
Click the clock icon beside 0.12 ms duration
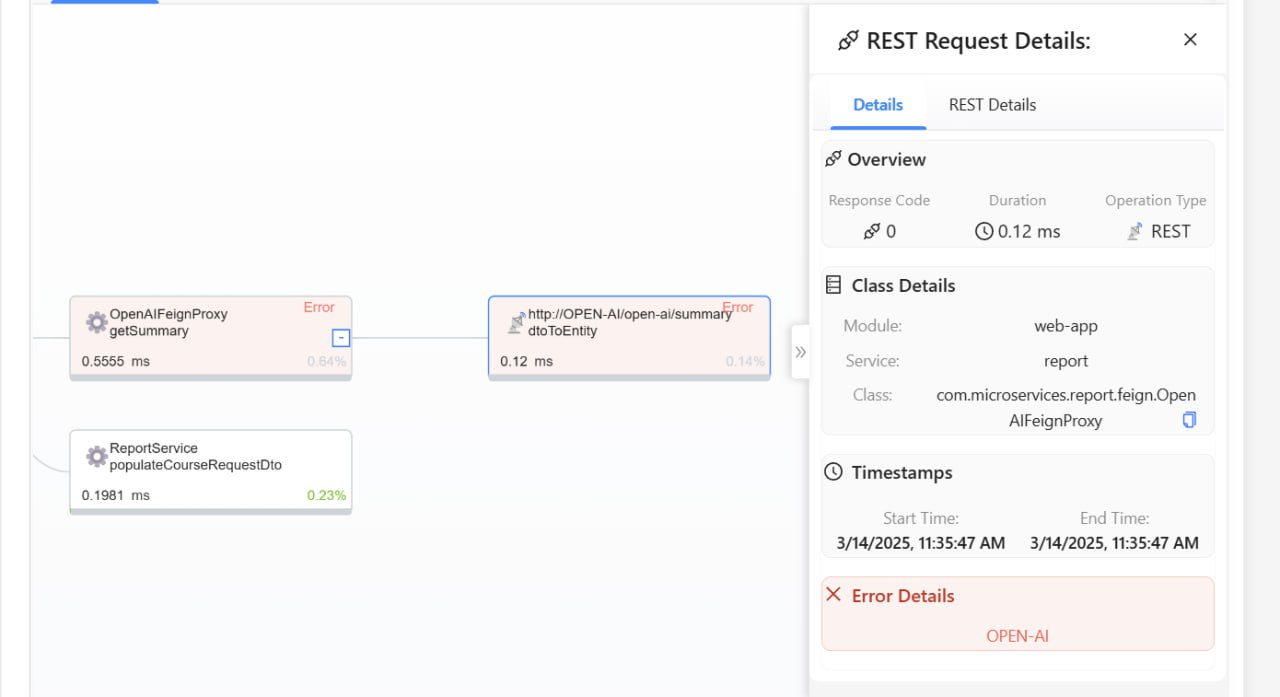(984, 231)
